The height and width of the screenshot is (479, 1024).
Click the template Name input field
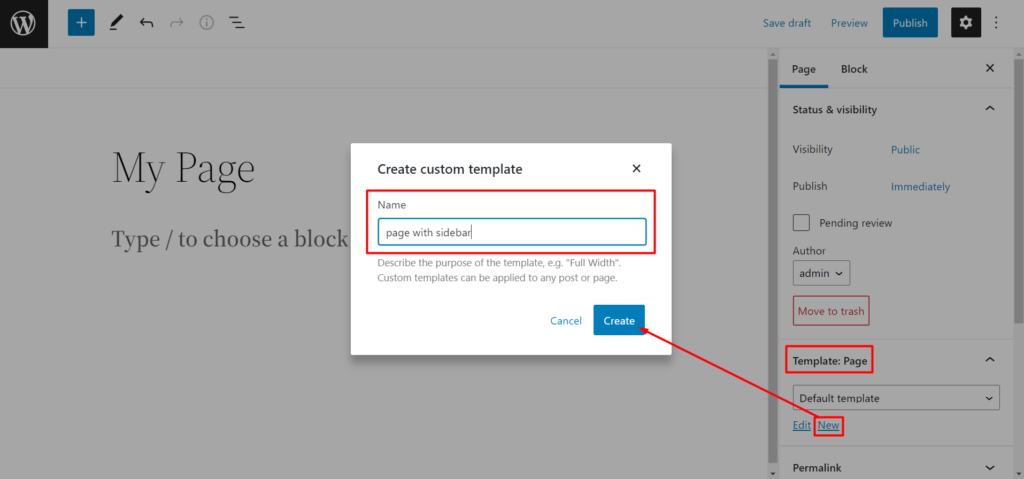[x=511, y=232]
